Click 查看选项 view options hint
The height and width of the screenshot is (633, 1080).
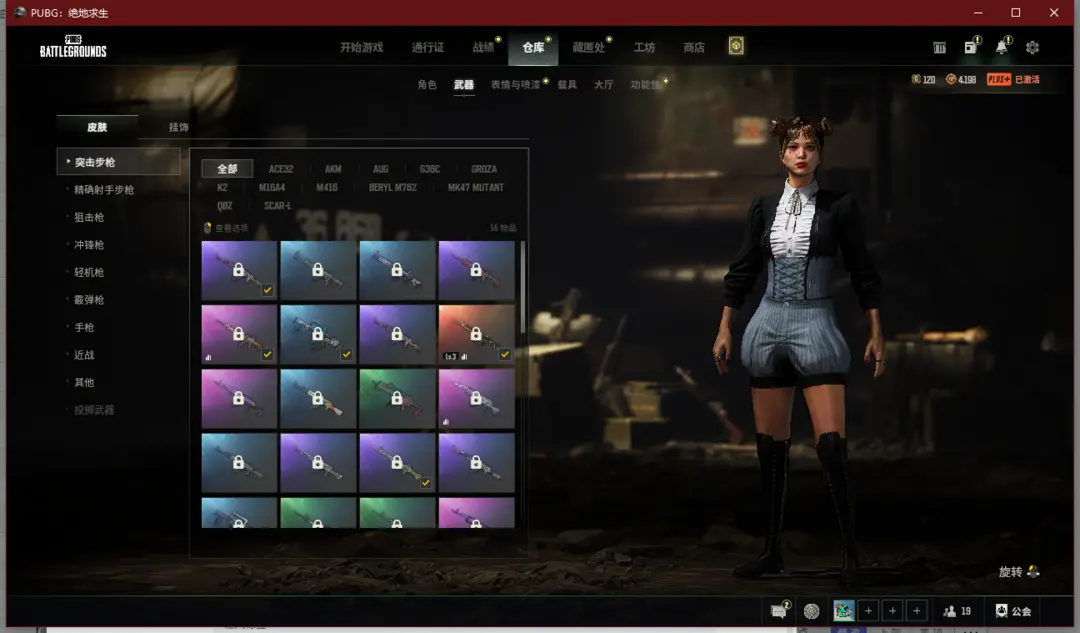tap(226, 228)
